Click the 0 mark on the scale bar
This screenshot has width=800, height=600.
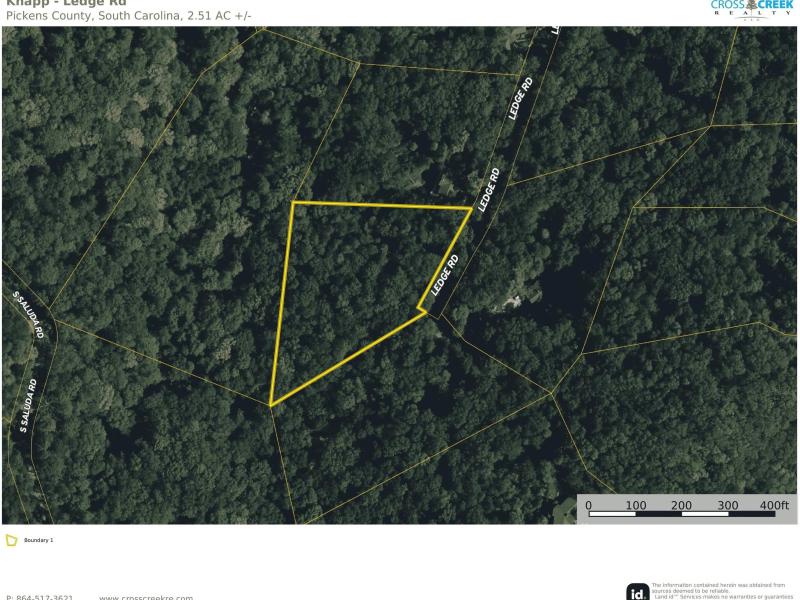[588, 505]
